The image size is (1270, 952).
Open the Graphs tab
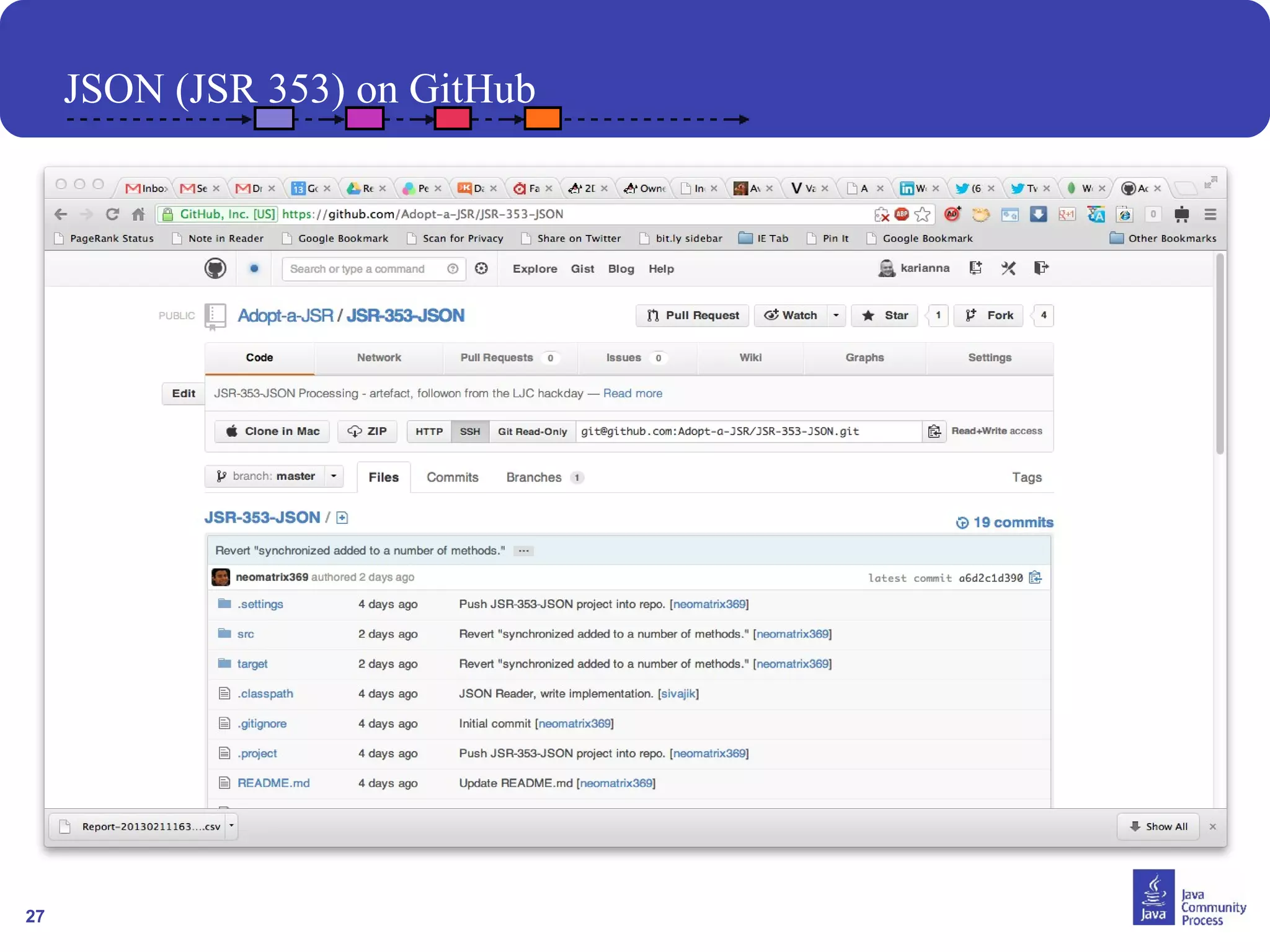coord(864,358)
